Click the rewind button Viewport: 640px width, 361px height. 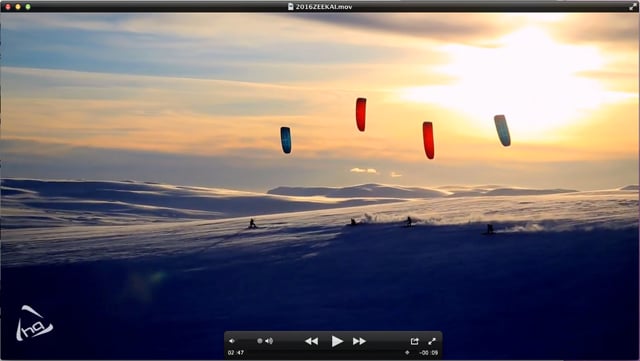tap(311, 341)
